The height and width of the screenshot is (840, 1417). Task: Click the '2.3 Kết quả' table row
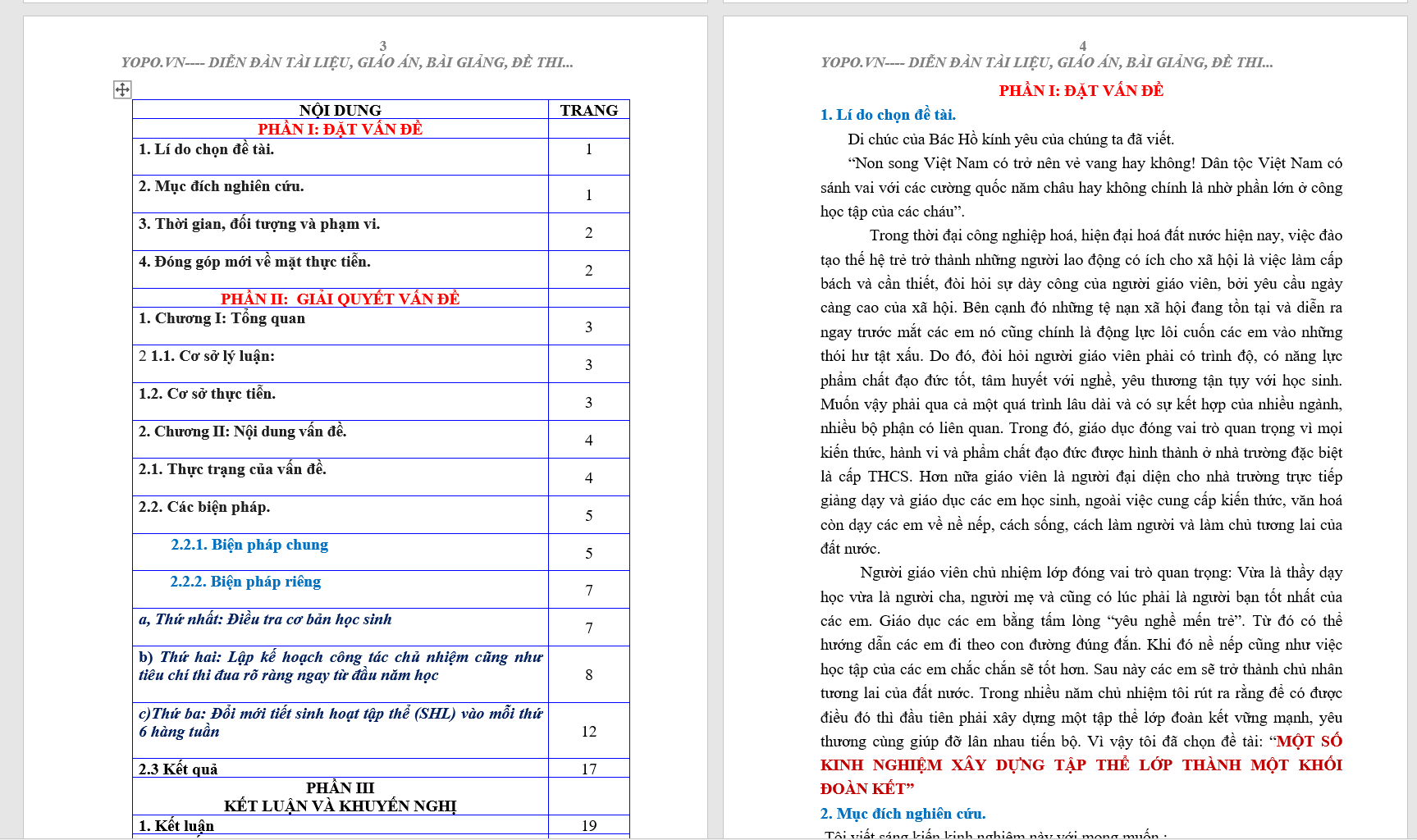[x=178, y=769]
